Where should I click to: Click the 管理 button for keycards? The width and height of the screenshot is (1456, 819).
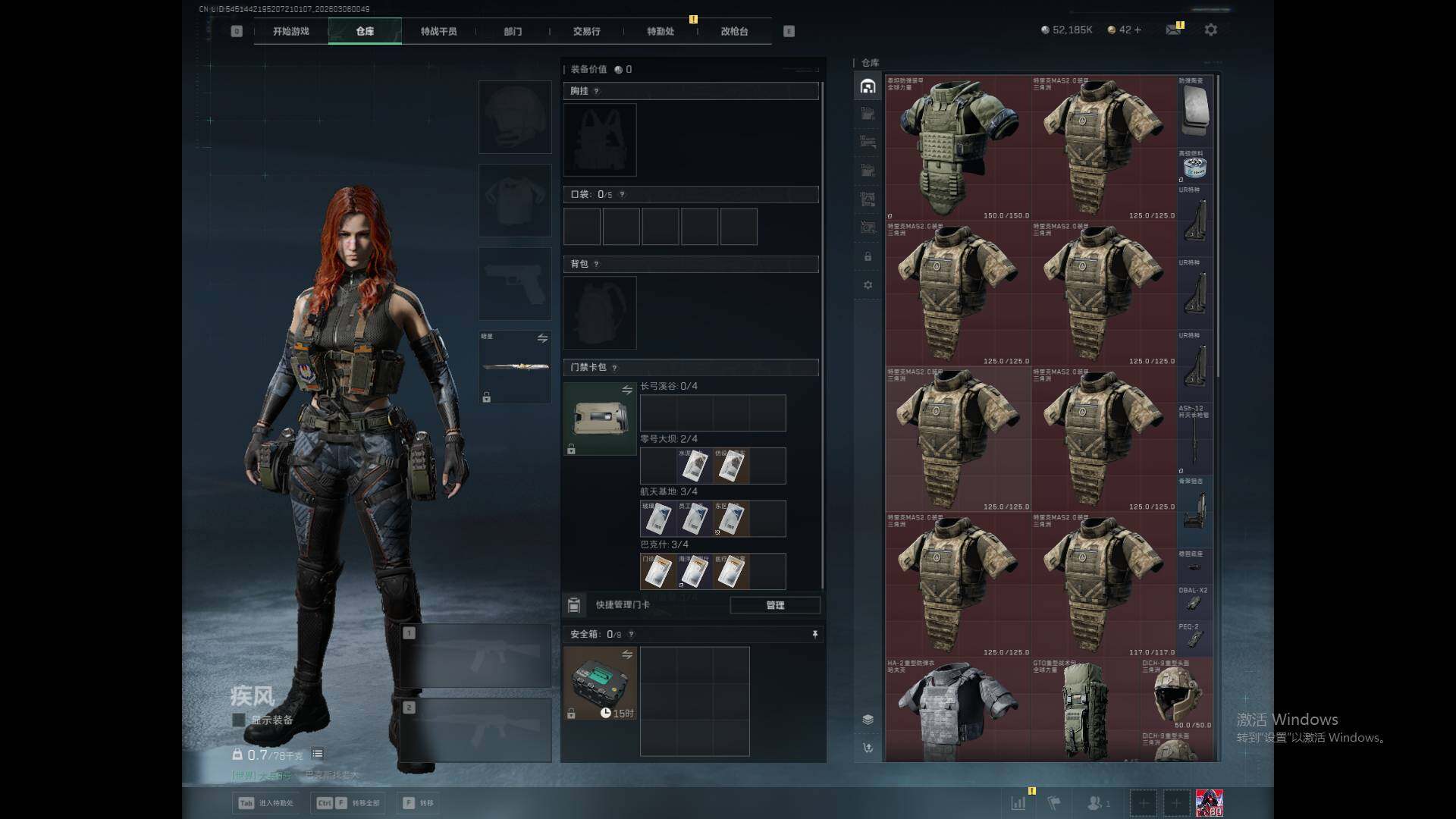coord(774,605)
